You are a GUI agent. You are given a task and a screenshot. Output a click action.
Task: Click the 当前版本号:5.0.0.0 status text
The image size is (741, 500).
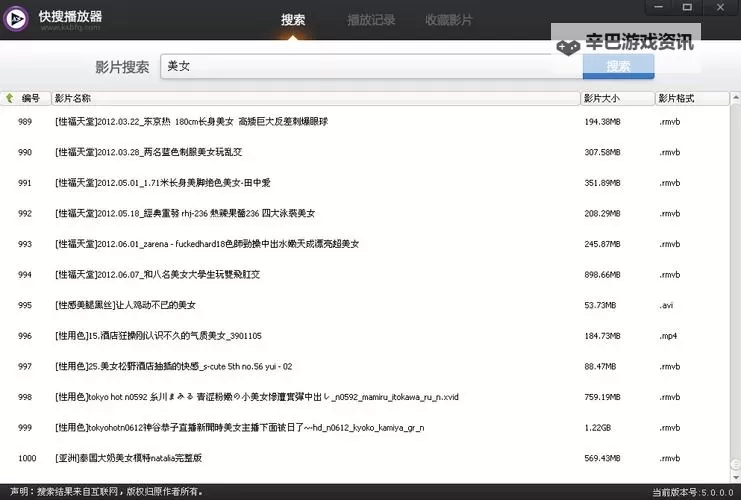coord(693,492)
